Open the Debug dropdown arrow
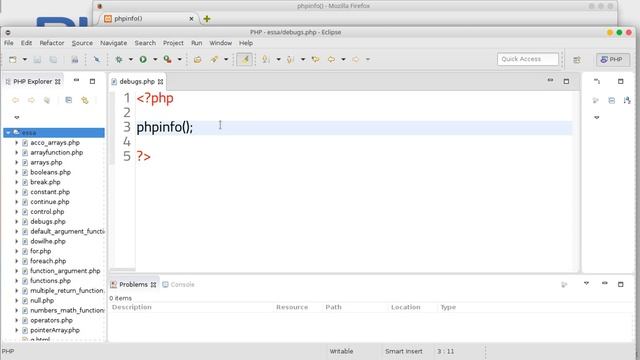The height and width of the screenshot is (360, 640). 131,60
